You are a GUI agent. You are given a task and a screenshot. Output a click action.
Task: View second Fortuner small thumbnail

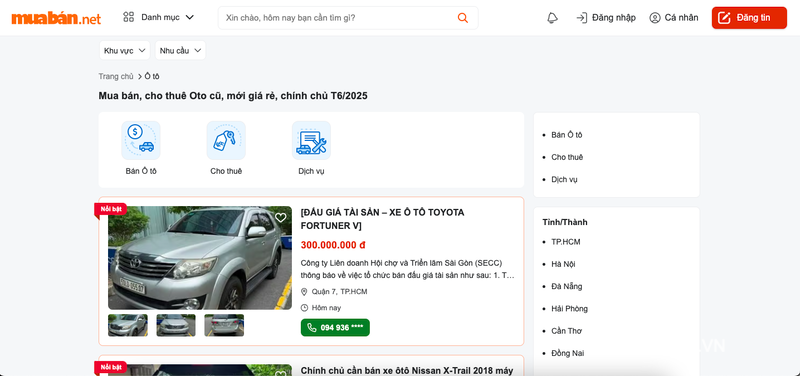click(x=176, y=325)
